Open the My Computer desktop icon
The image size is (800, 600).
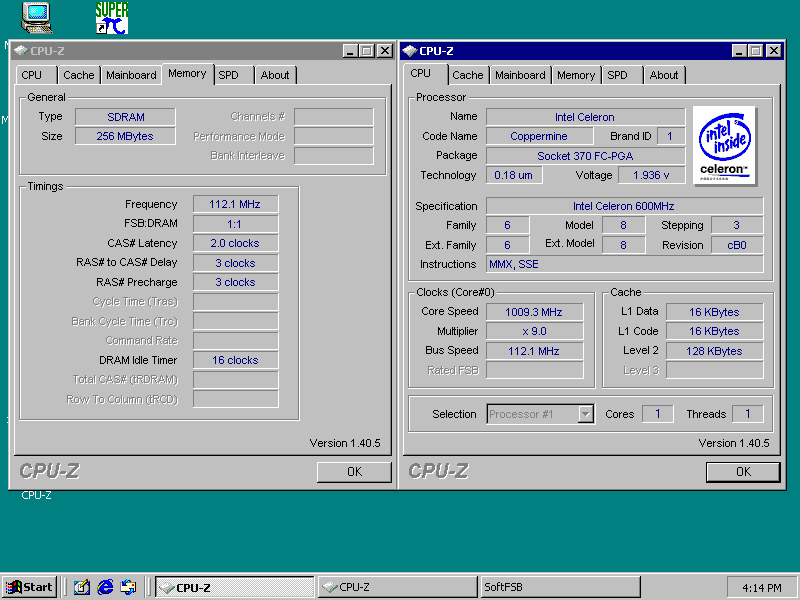tap(36, 18)
